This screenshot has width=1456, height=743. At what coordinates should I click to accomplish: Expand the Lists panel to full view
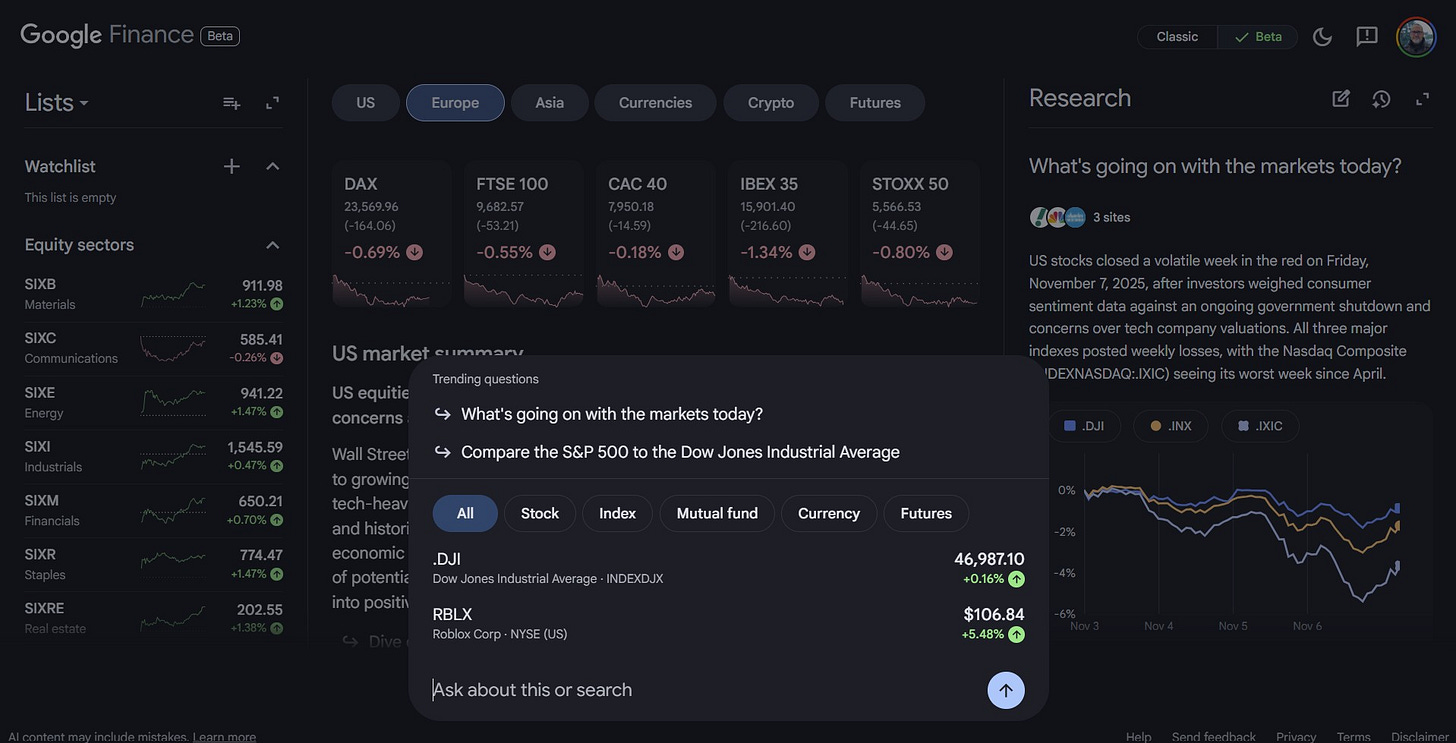(272, 103)
